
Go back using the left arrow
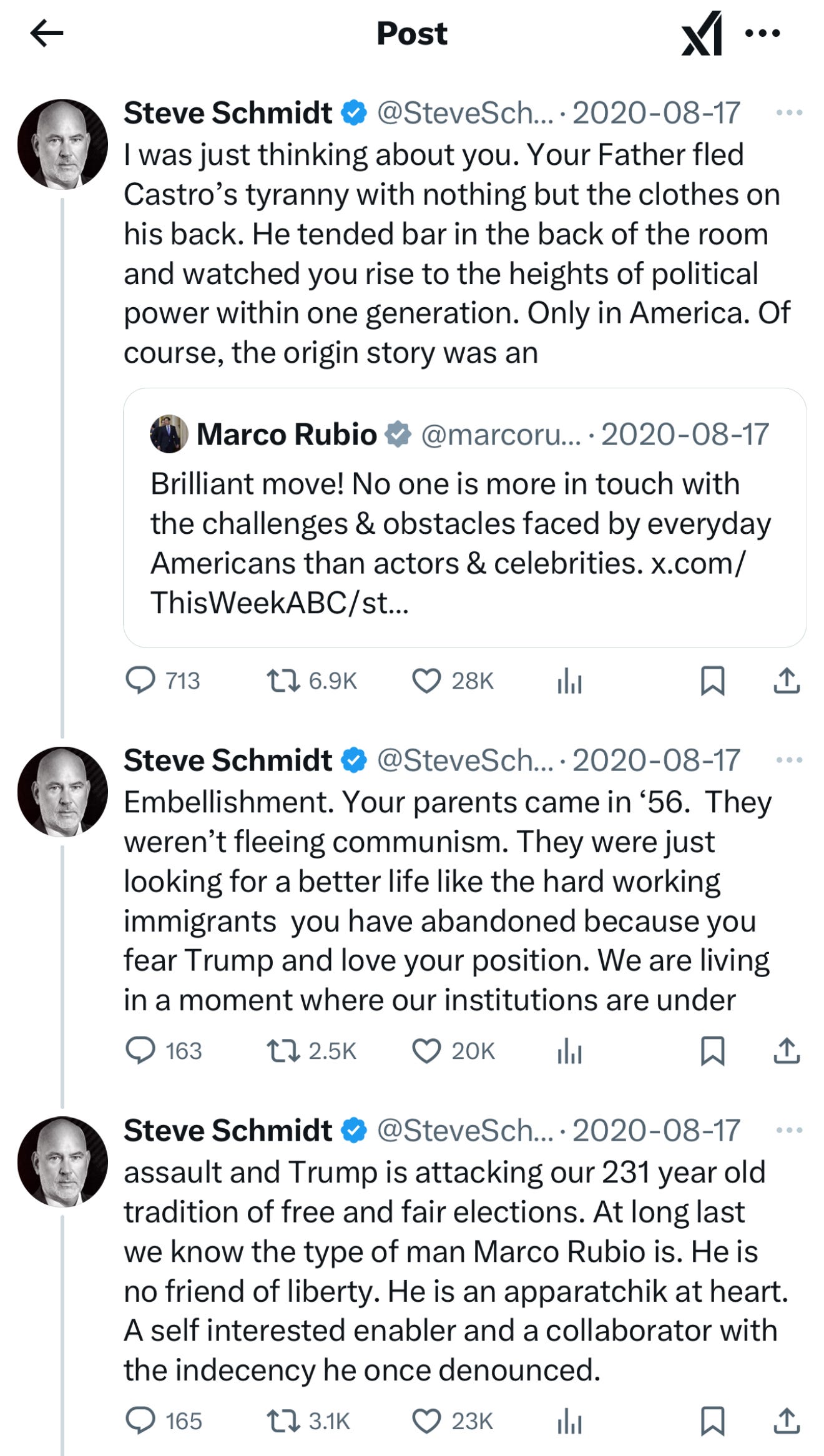pyautogui.click(x=47, y=33)
